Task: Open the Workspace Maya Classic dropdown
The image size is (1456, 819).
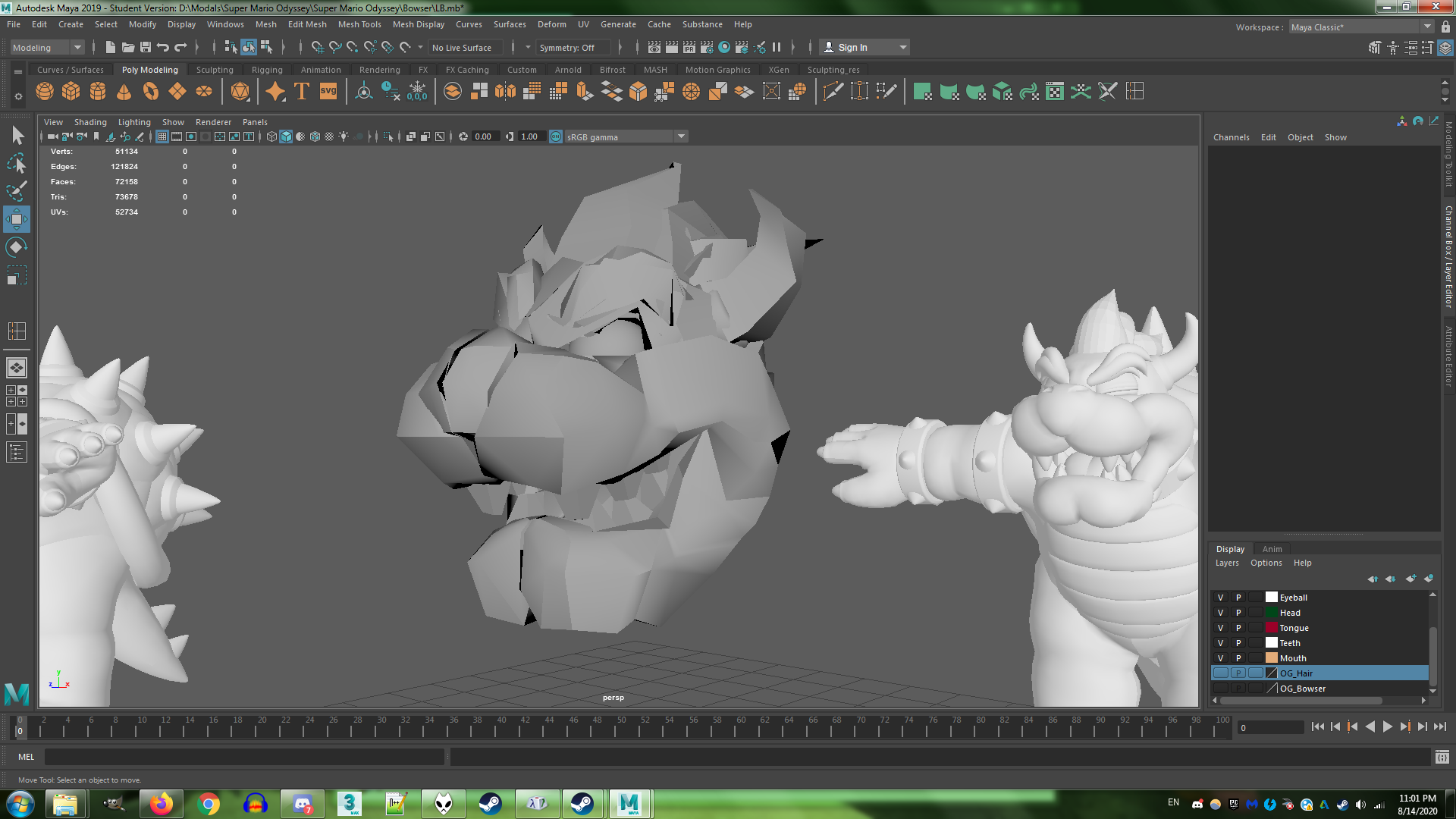Action: (x=1361, y=27)
